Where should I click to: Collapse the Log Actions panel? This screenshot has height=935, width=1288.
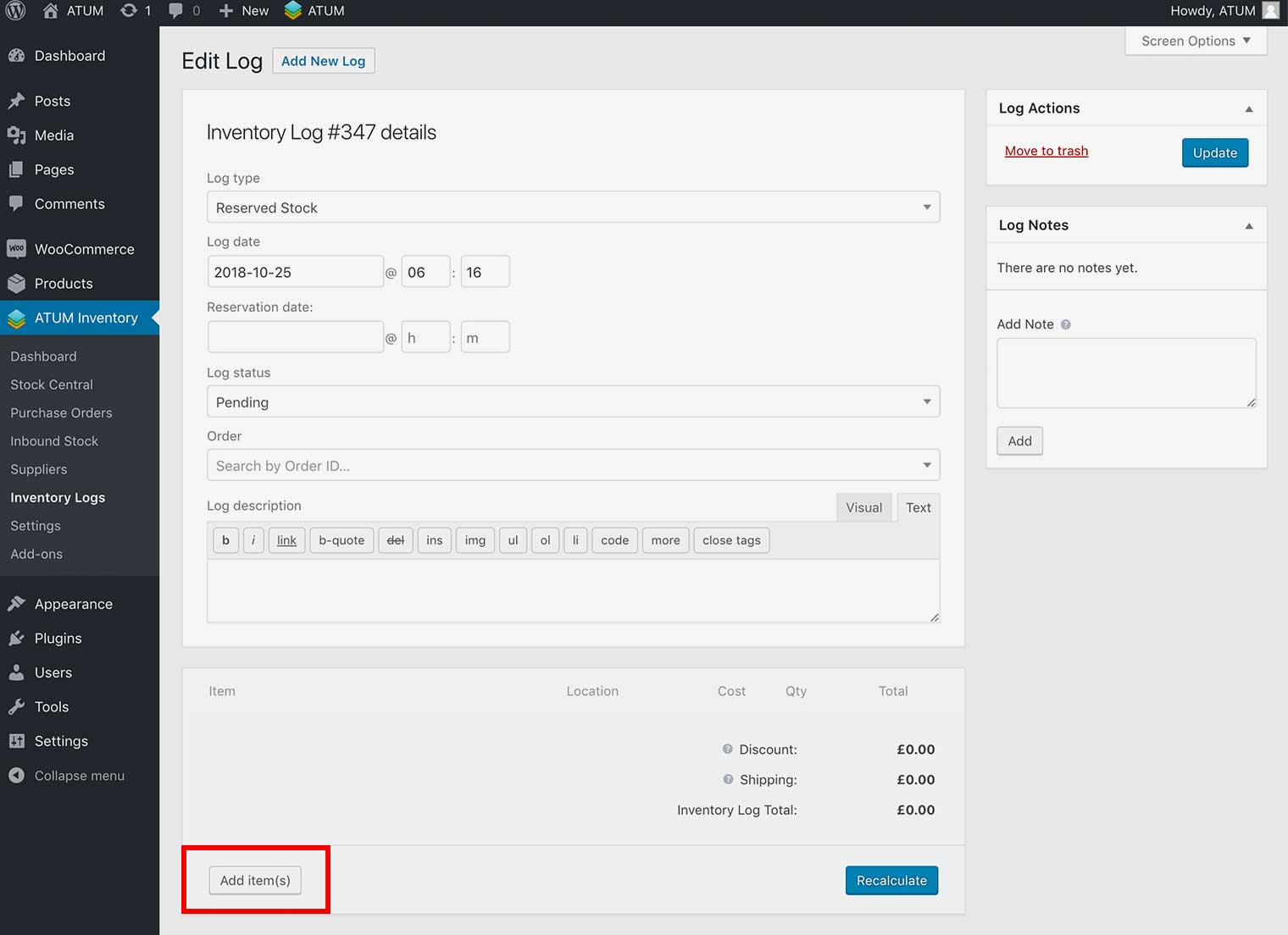click(1248, 108)
